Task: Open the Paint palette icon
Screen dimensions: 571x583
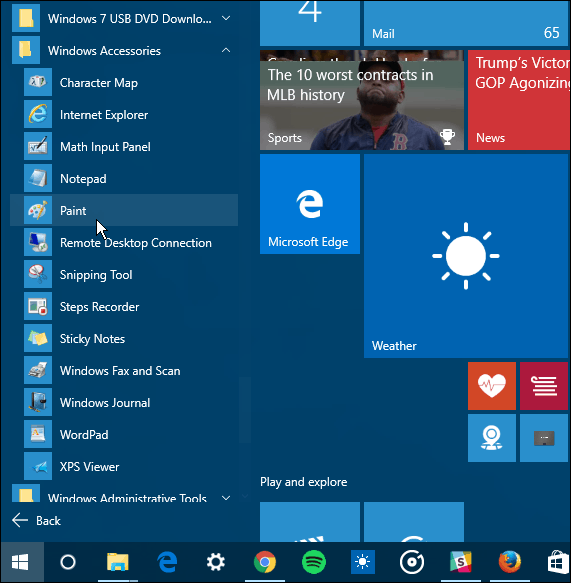Action: 38,210
